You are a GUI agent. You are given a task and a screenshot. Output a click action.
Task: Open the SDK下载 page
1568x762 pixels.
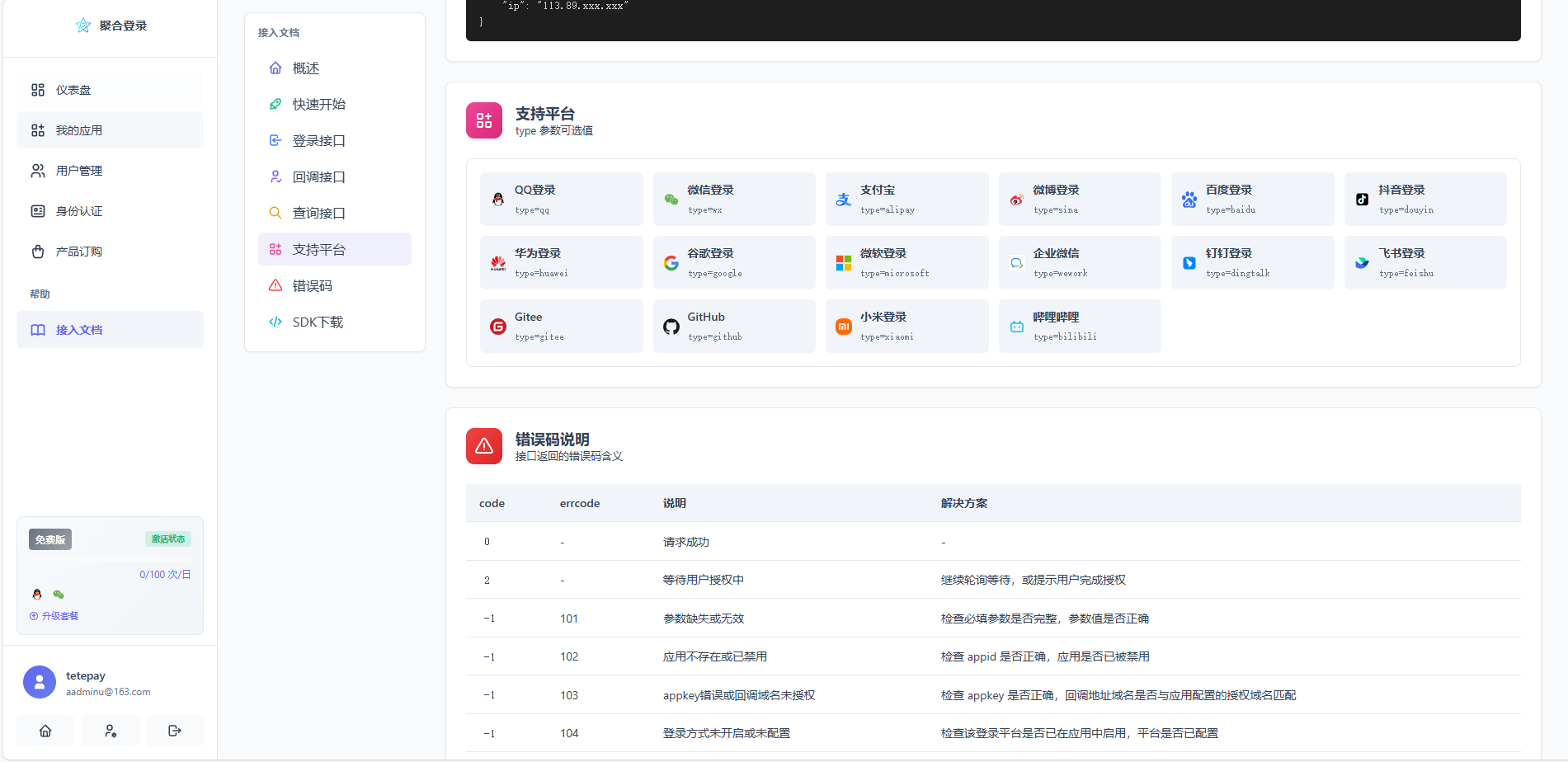(318, 322)
